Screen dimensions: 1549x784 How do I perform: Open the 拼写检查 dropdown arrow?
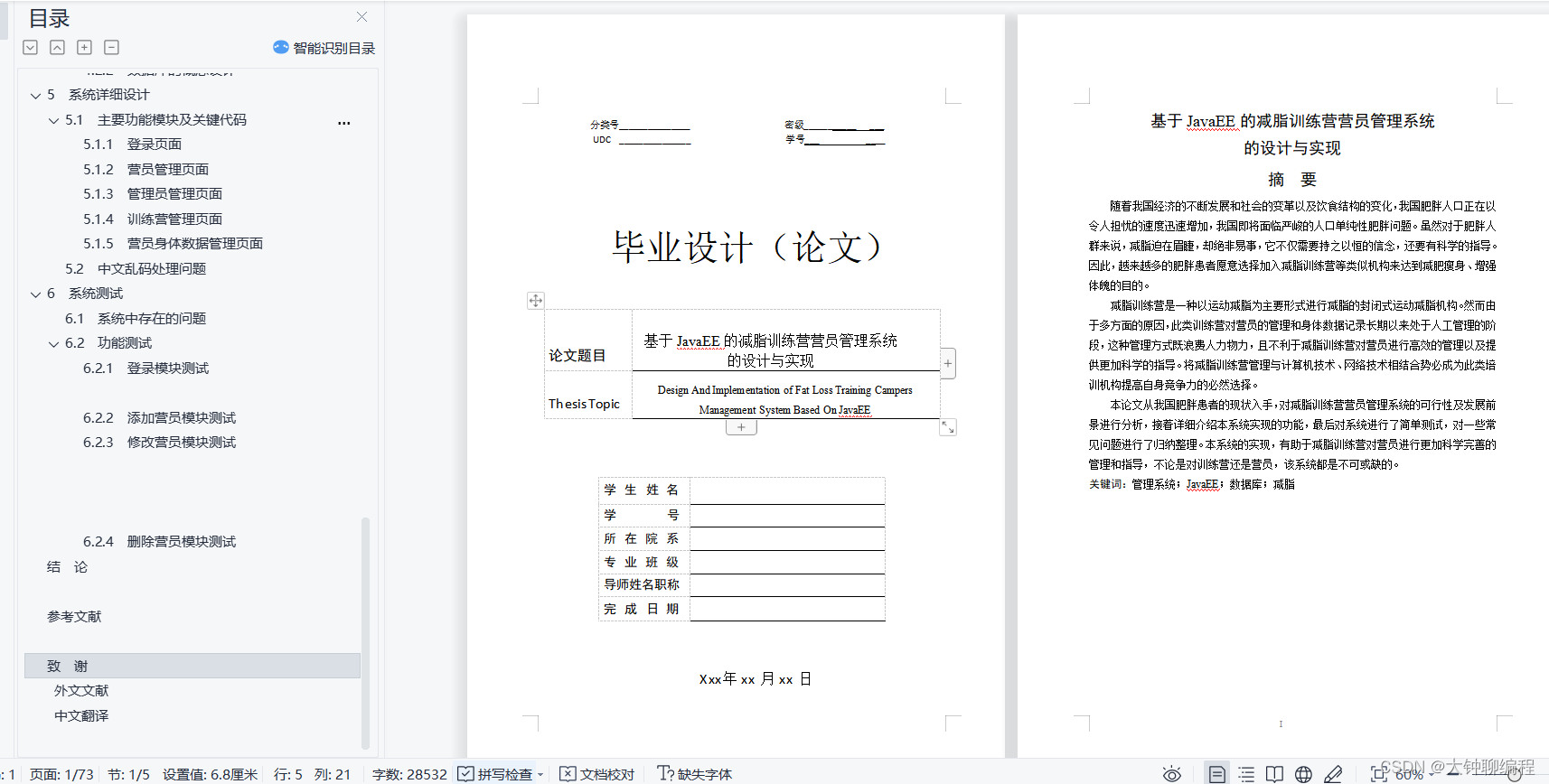[x=540, y=775]
